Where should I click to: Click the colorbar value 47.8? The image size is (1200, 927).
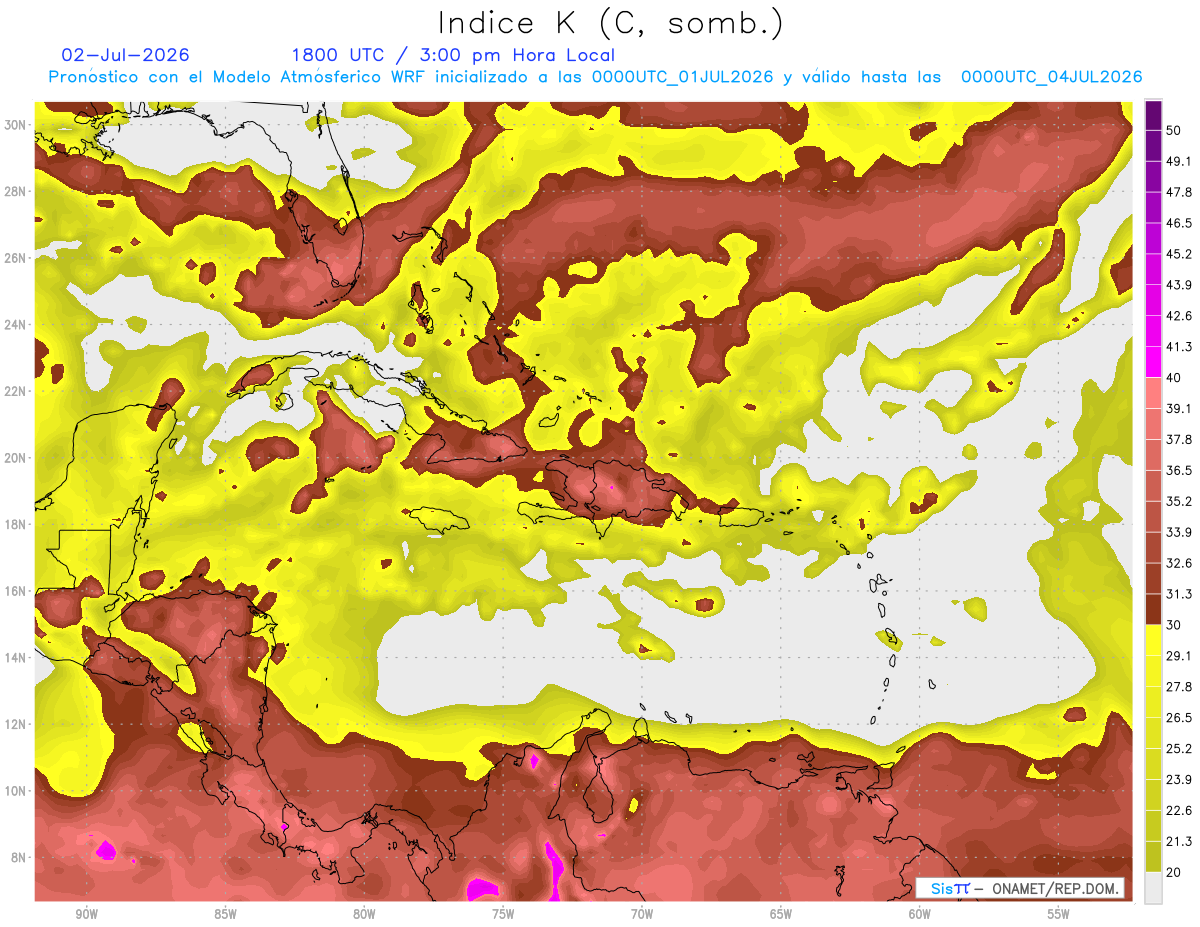click(1178, 192)
